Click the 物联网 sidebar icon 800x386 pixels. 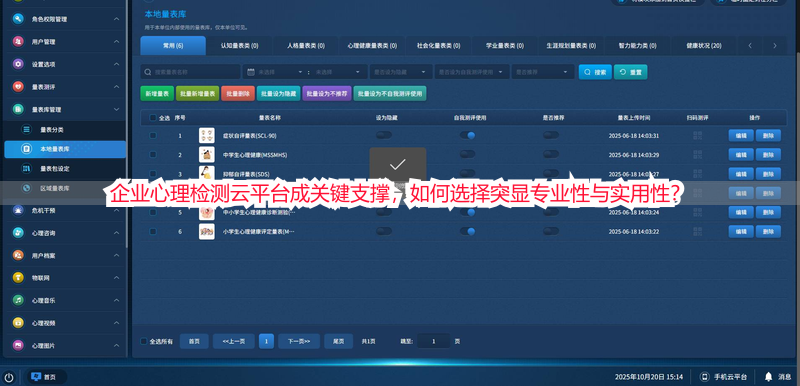coord(18,277)
